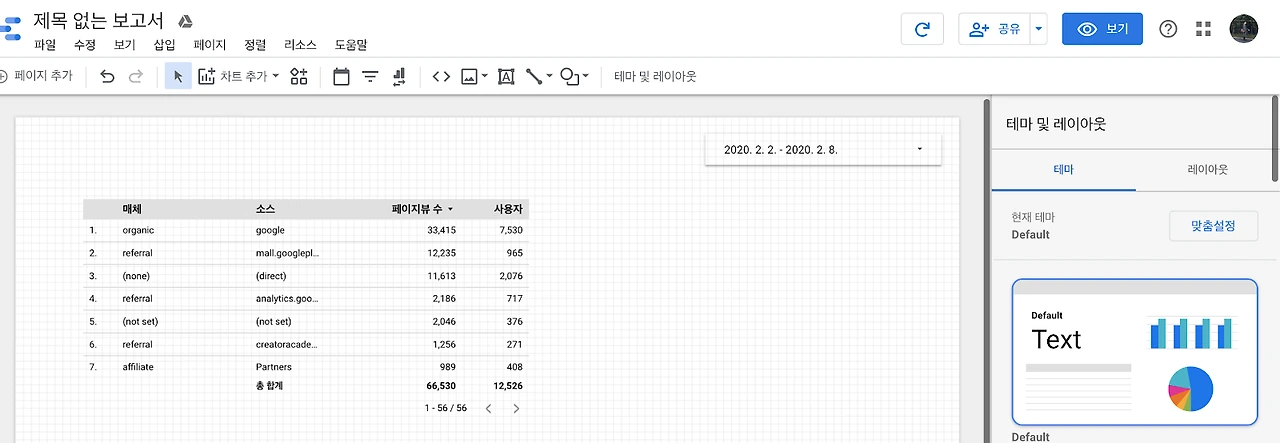Viewport: 1280px width, 443px height.
Task: Open the share options dropdown arrow
Action: [1038, 29]
